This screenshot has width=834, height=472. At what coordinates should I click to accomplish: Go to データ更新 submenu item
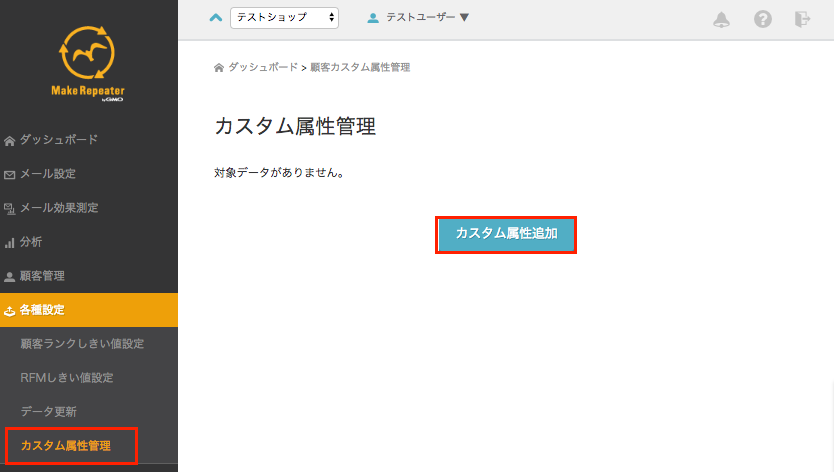pyautogui.click(x=48, y=412)
